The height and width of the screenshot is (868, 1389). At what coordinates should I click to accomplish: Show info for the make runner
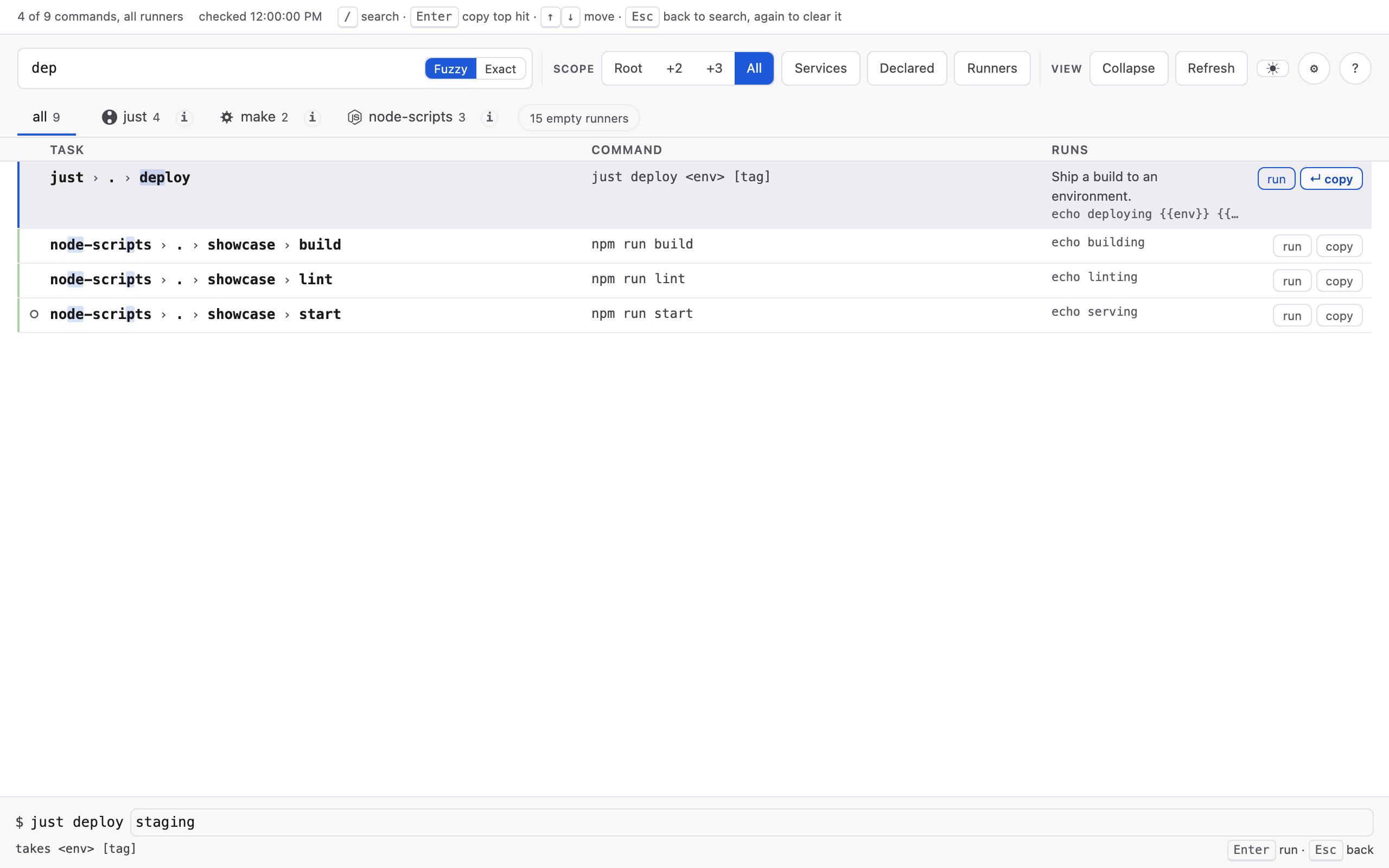(312, 117)
